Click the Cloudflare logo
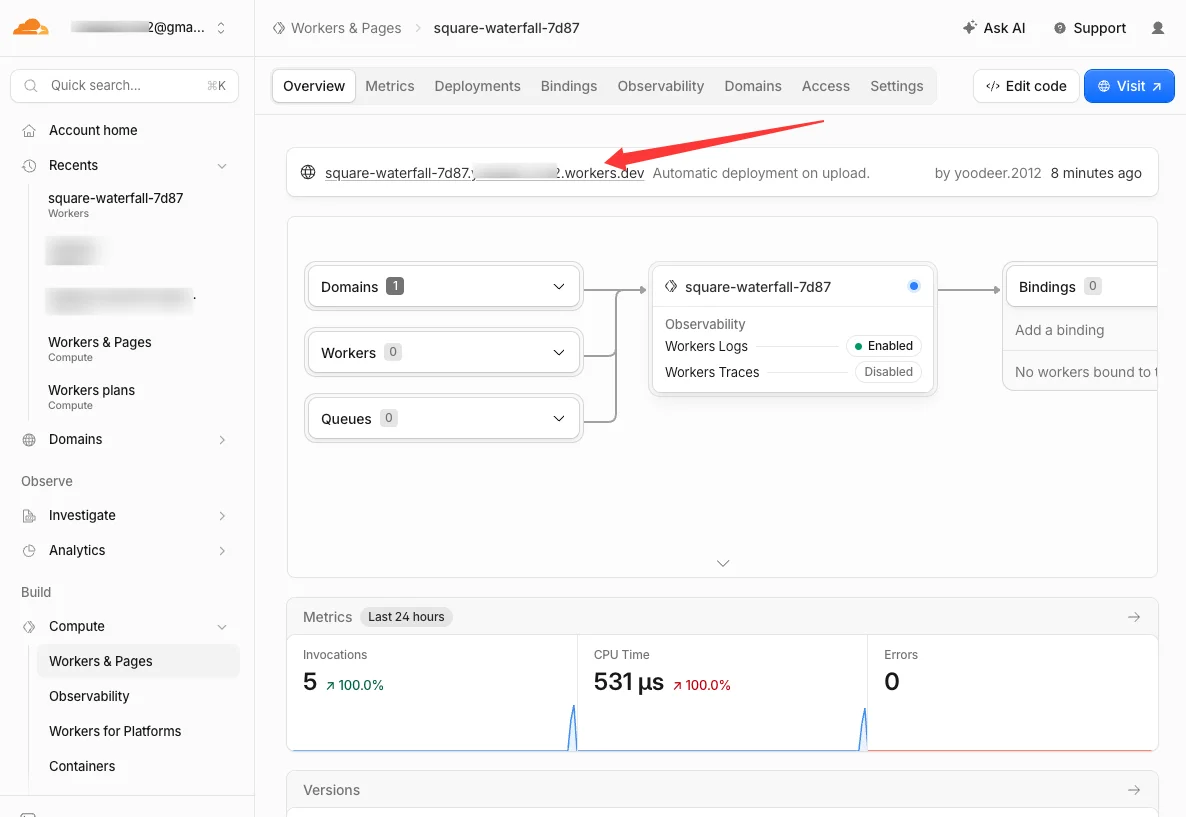Screen dimensions: 1186x817 click(31, 27)
